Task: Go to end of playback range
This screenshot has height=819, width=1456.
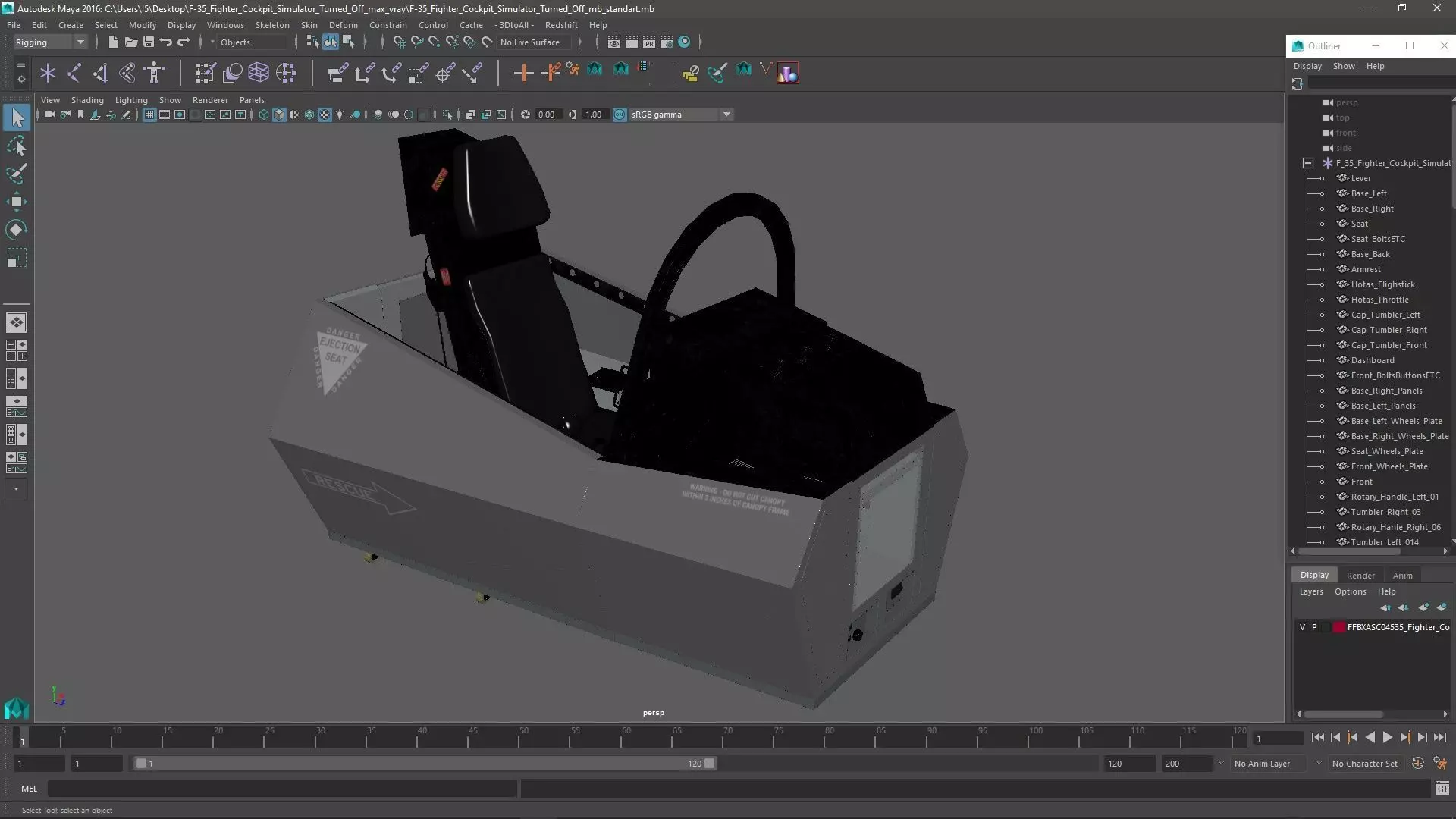Action: coord(1439,737)
